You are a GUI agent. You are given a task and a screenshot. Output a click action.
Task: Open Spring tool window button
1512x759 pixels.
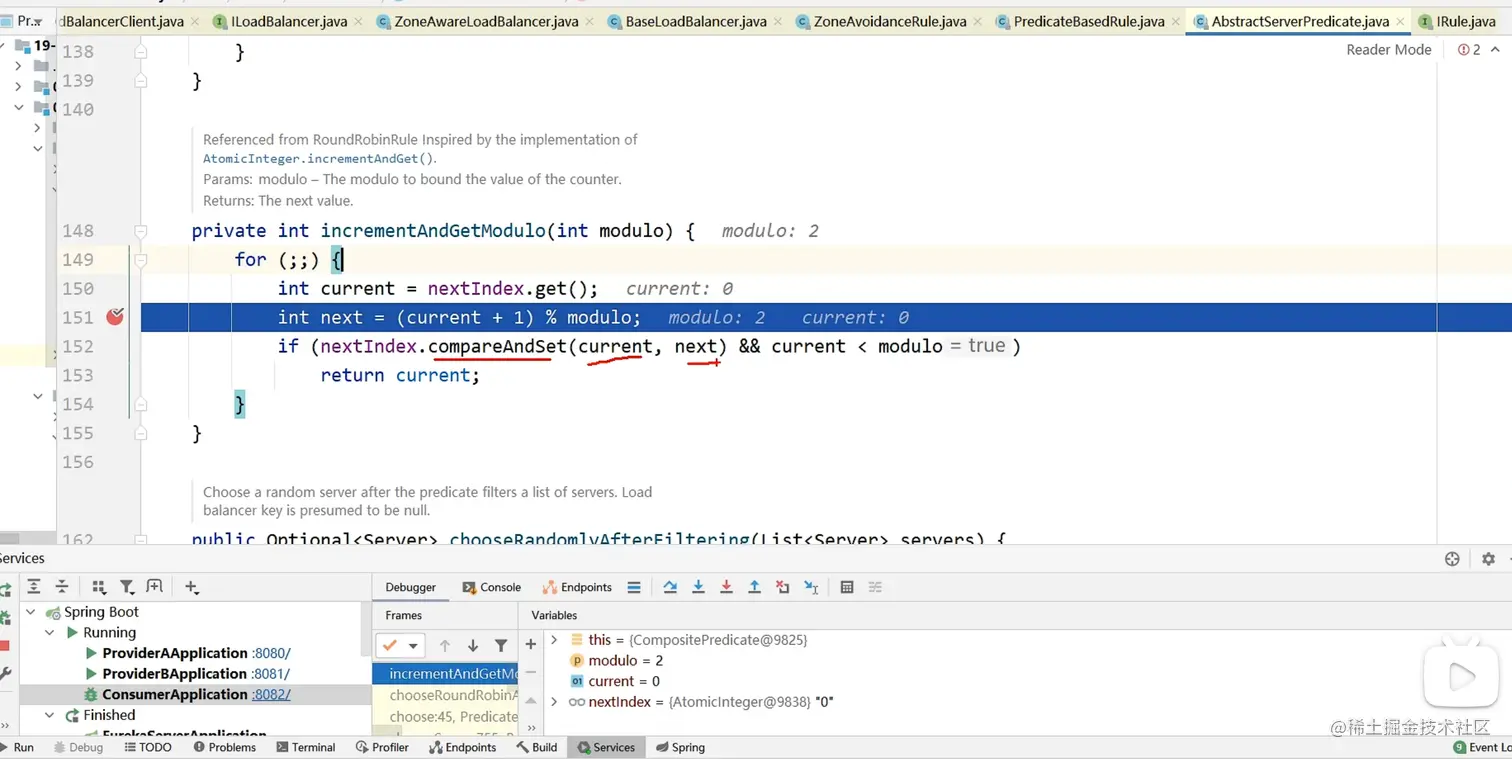click(x=680, y=747)
